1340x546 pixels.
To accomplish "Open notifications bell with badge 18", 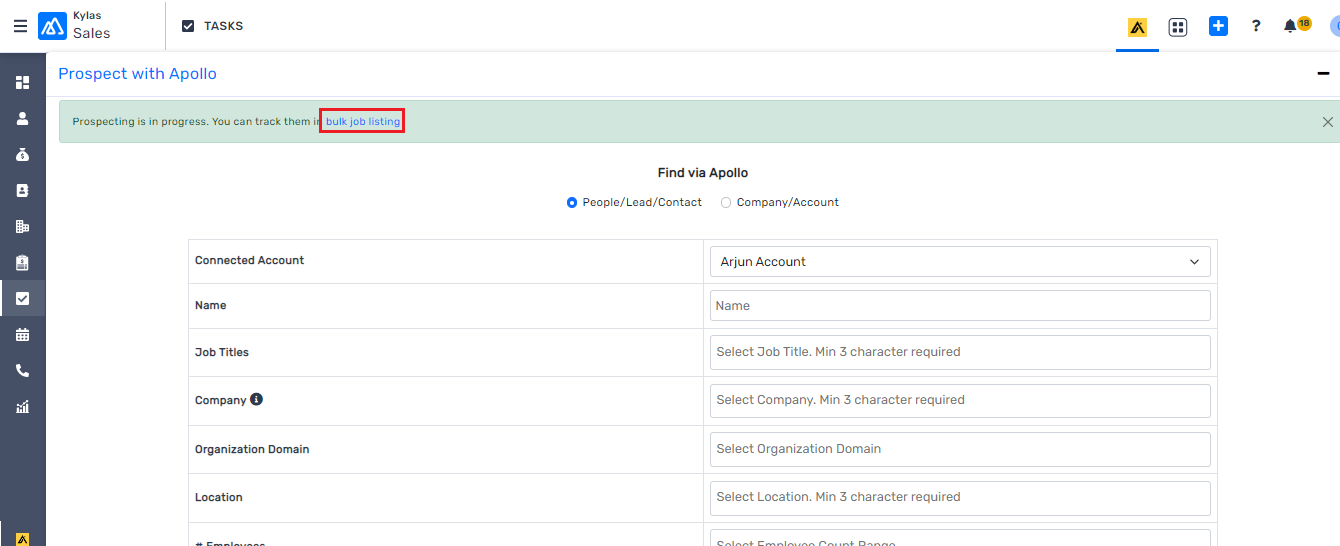I will coord(1296,25).
